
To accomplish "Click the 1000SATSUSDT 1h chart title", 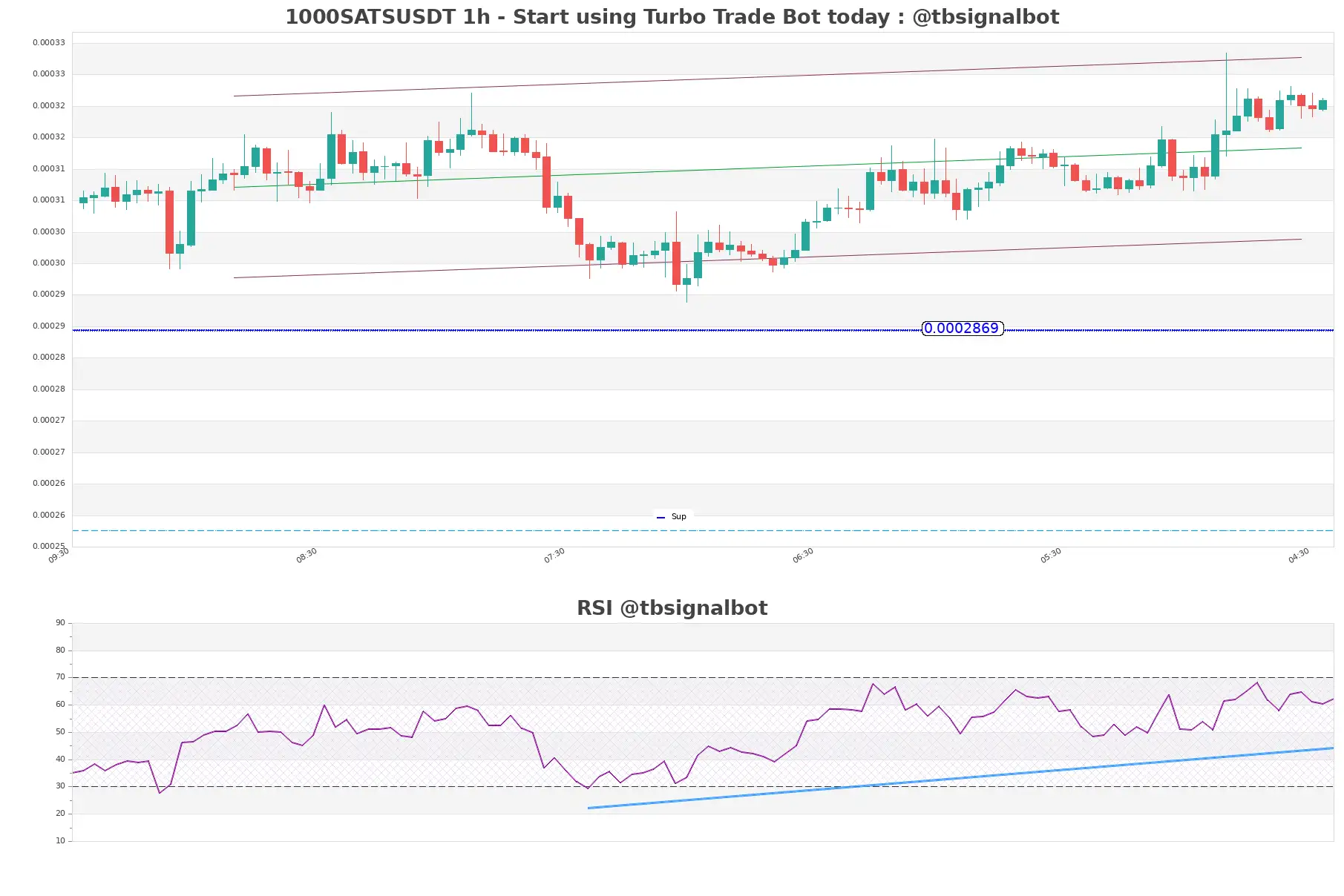I will [x=672, y=16].
